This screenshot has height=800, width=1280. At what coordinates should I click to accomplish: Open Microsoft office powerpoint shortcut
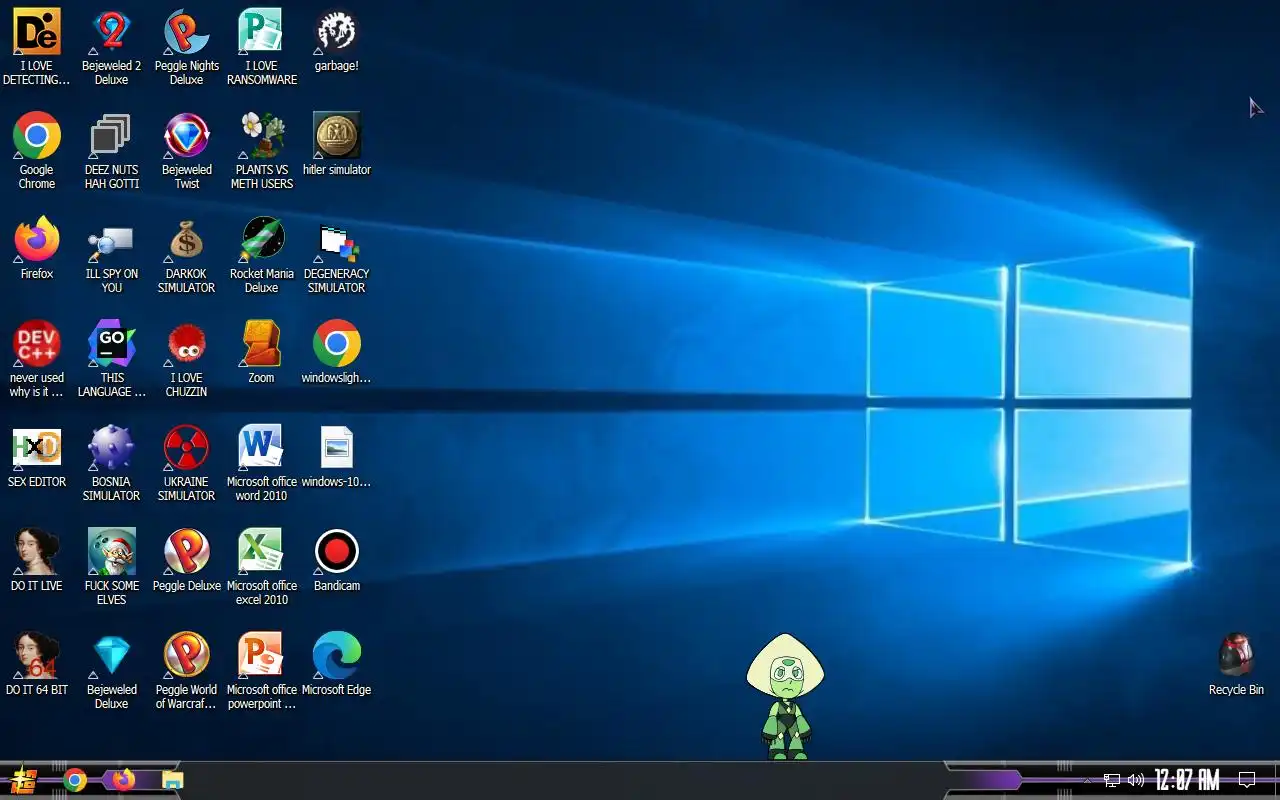click(262, 670)
